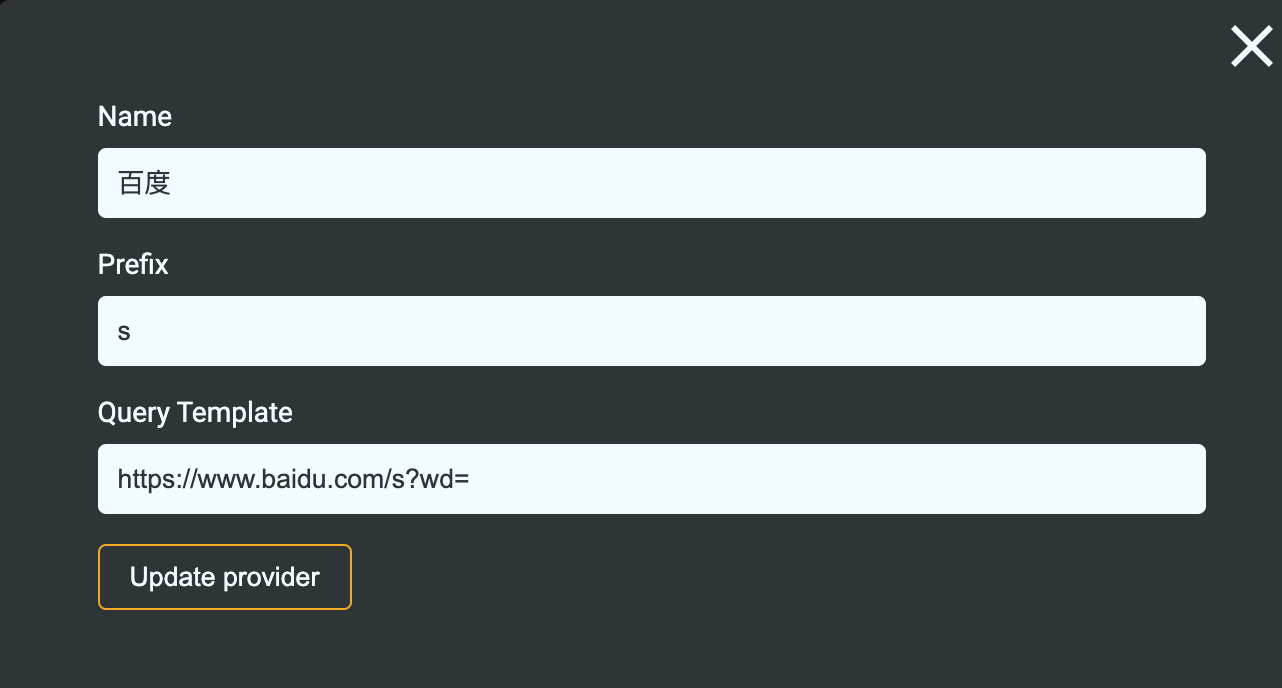
Task: Click the box below Query Template label
Action: 651,479
